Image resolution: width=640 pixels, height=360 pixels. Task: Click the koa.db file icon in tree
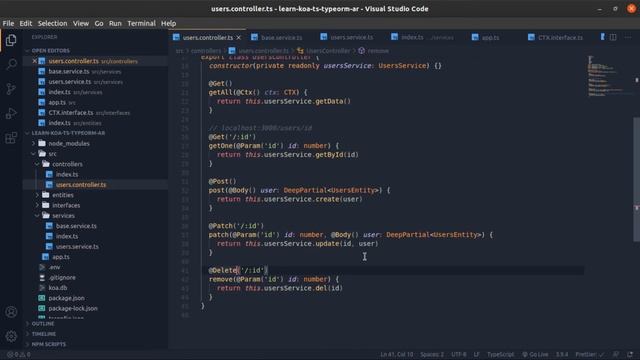click(x=42, y=288)
